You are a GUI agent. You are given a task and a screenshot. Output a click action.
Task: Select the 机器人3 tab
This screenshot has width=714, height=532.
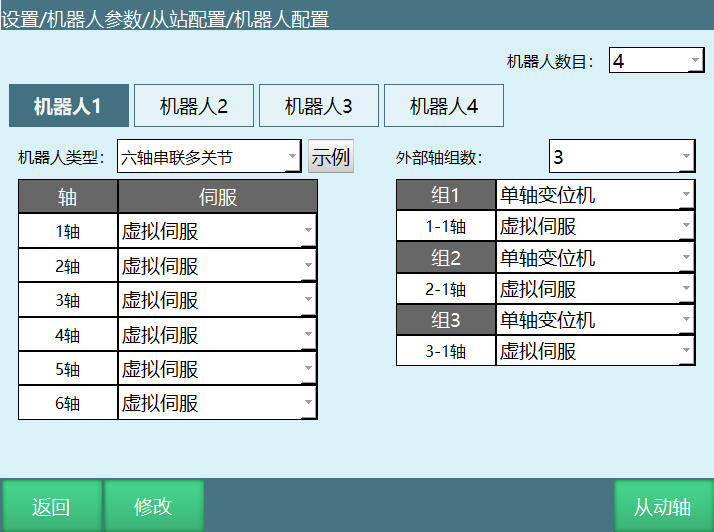(x=319, y=106)
